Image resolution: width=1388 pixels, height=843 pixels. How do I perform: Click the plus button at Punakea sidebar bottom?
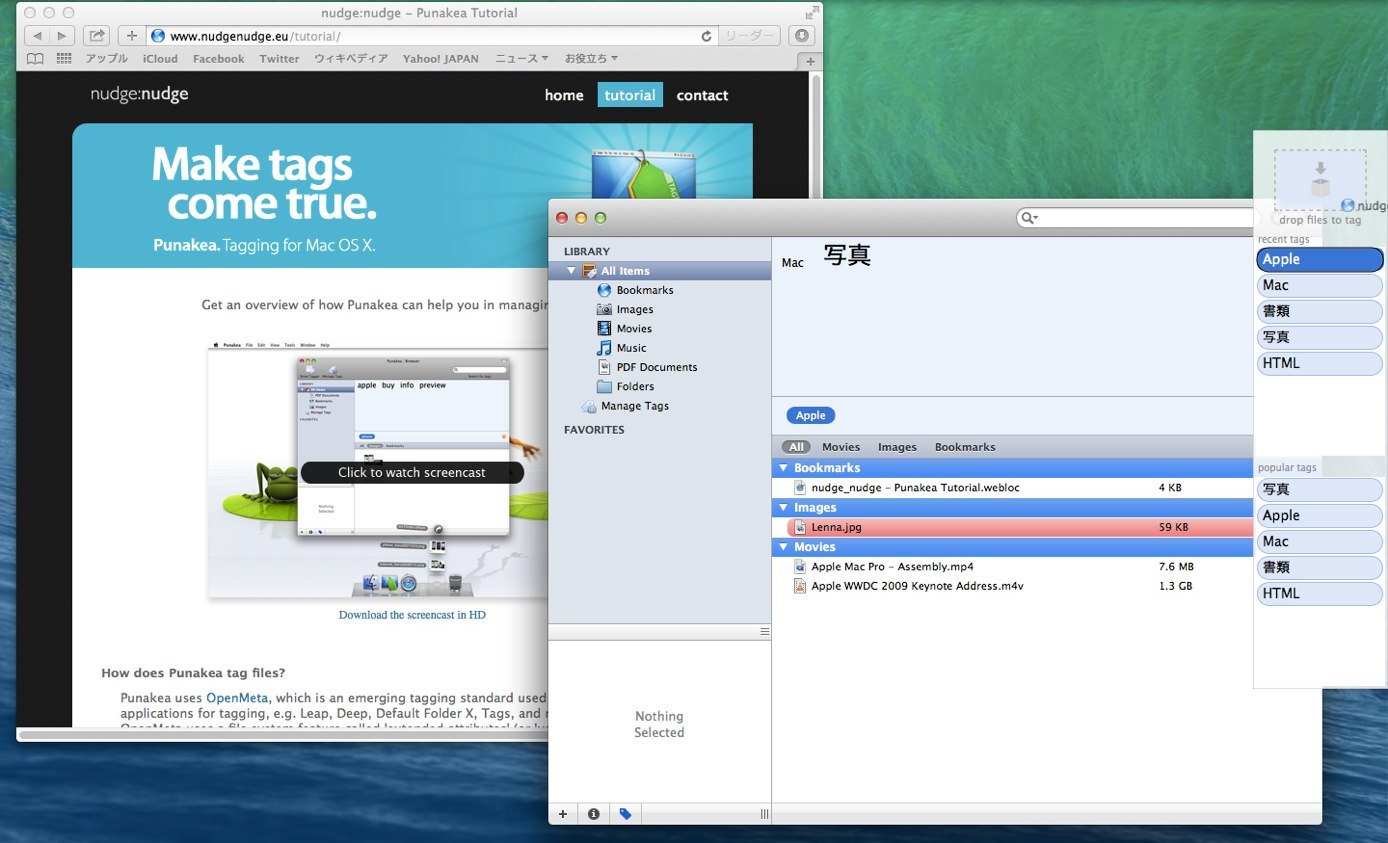coord(563,814)
